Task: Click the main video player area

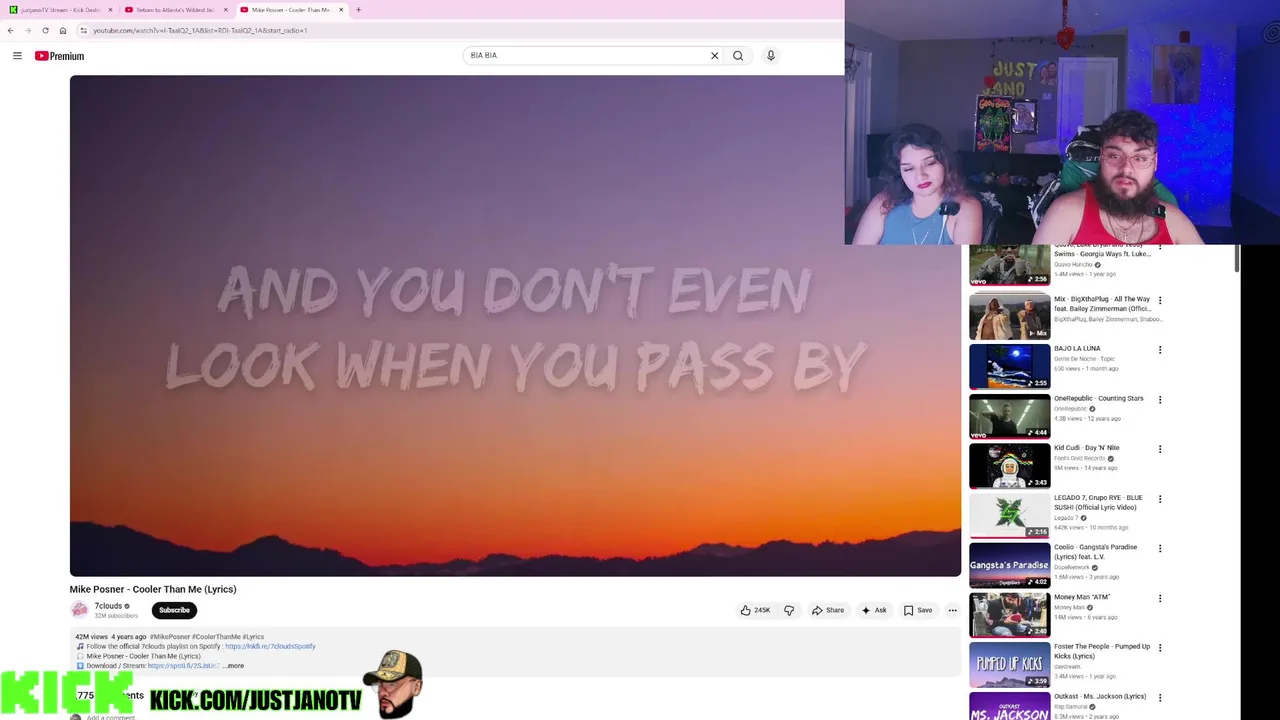Action: pos(515,326)
